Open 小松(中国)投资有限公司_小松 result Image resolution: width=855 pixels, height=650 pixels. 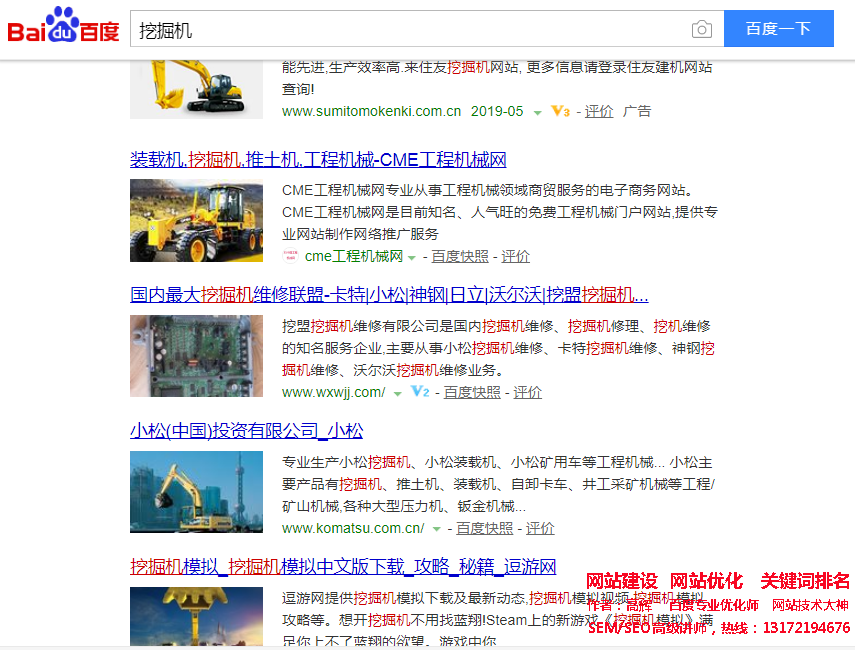(x=246, y=431)
